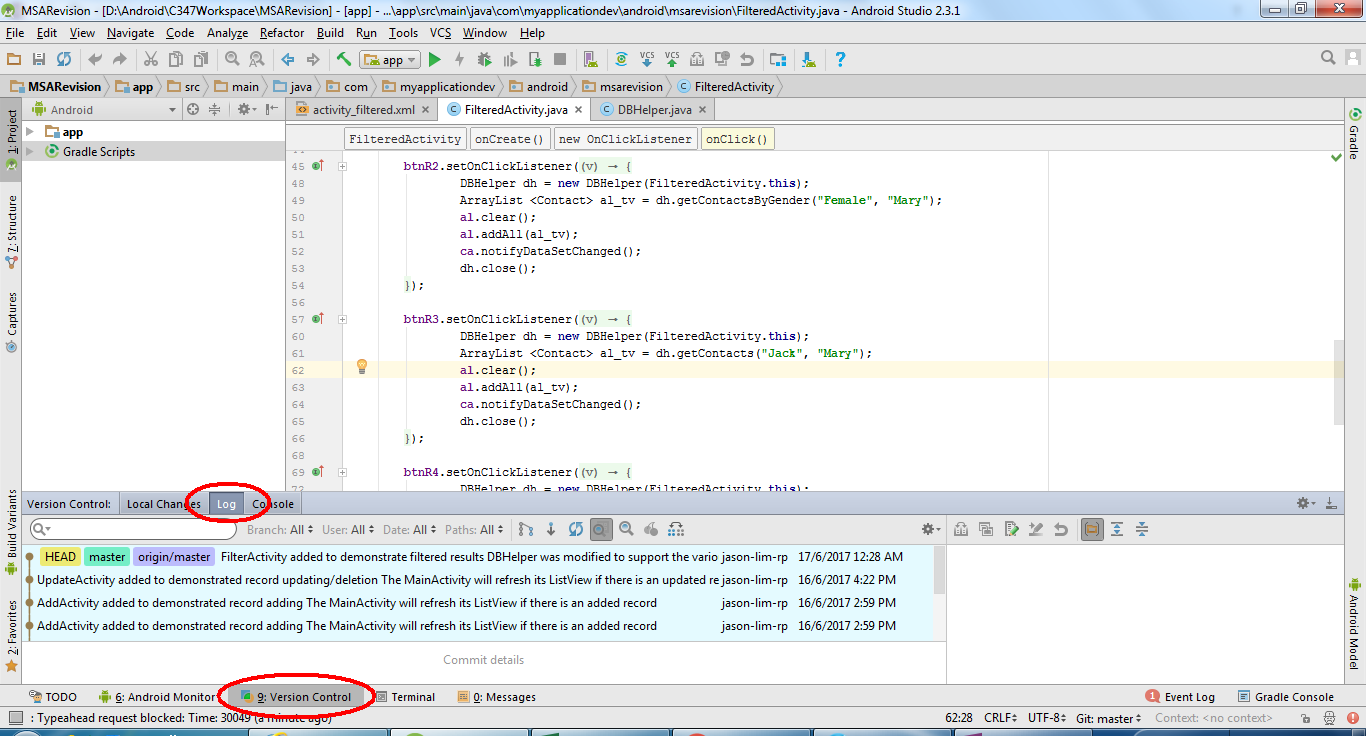
Task: Toggle the lock icon in status bar
Action: [1304, 718]
